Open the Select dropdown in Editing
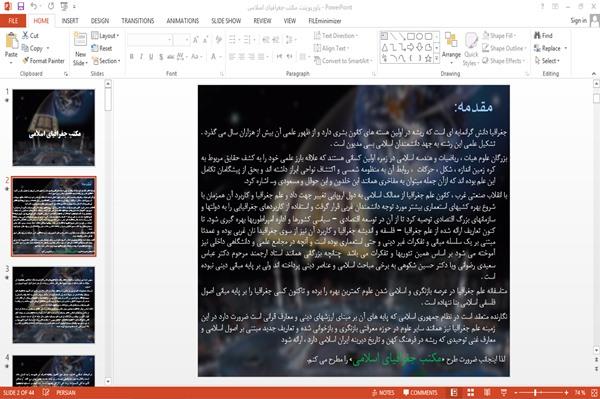 (547, 61)
